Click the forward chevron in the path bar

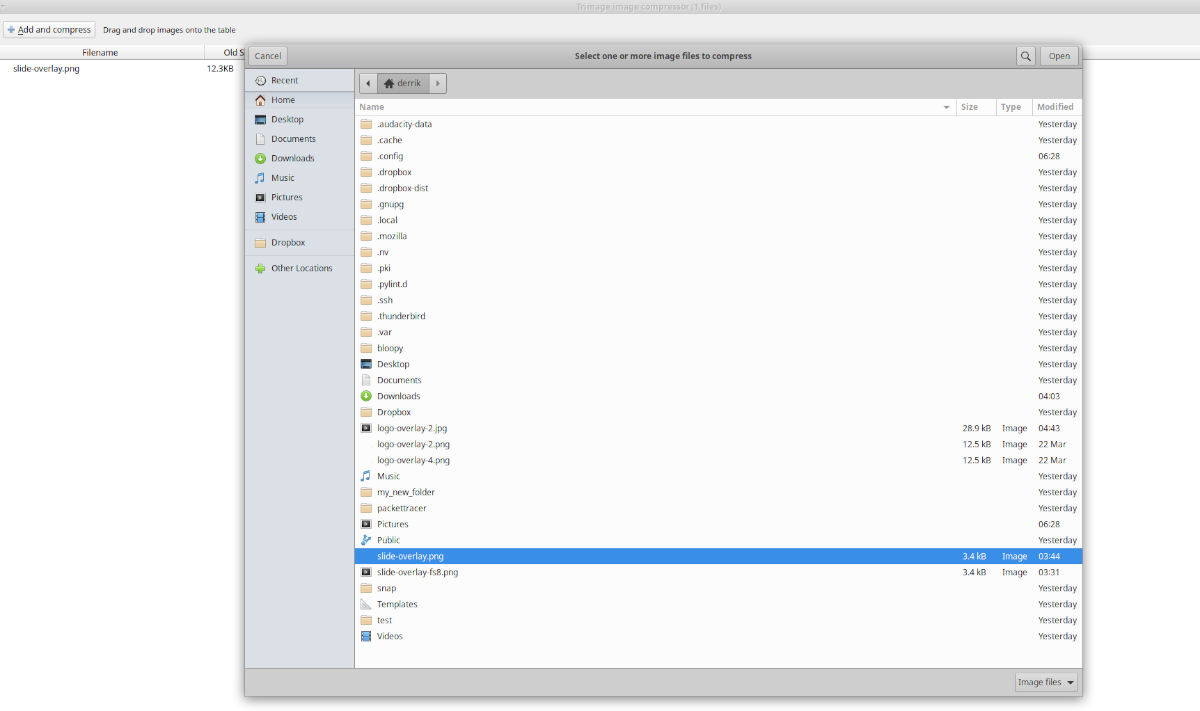click(437, 83)
